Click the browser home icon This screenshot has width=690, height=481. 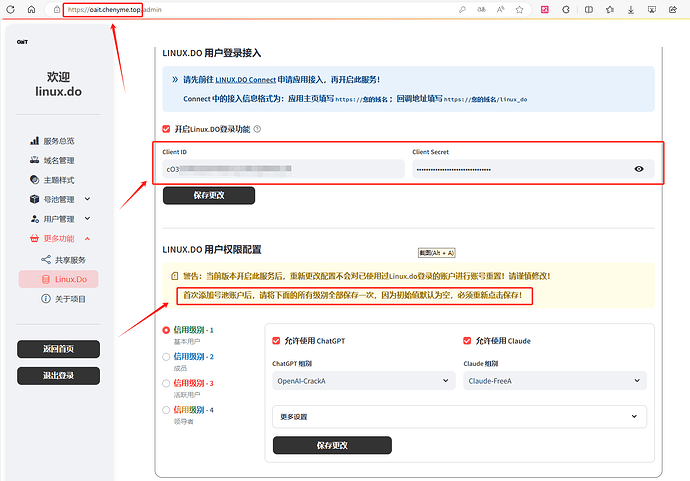31,9
